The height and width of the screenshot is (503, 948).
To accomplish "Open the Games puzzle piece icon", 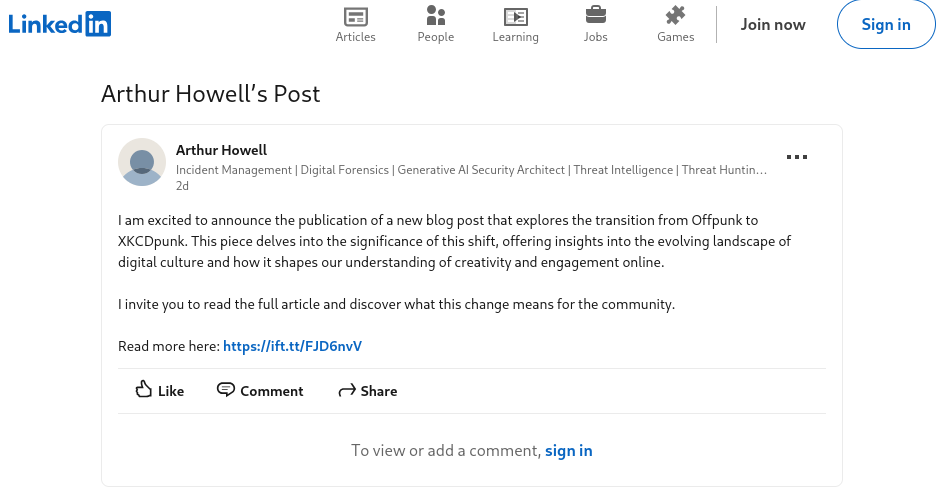I will click(x=675, y=15).
